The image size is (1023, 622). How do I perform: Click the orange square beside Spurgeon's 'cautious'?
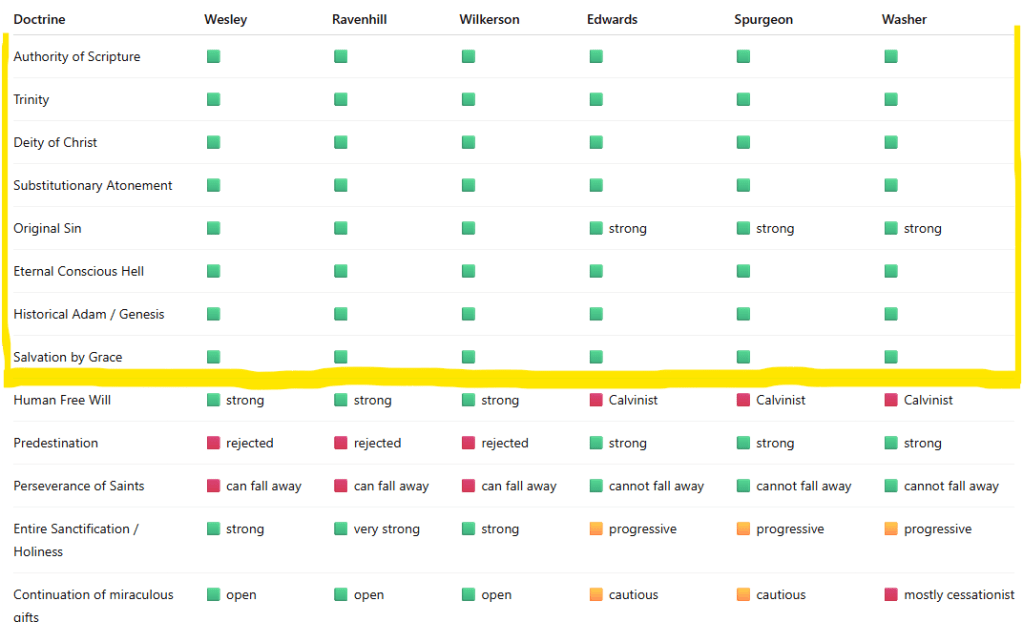743,594
